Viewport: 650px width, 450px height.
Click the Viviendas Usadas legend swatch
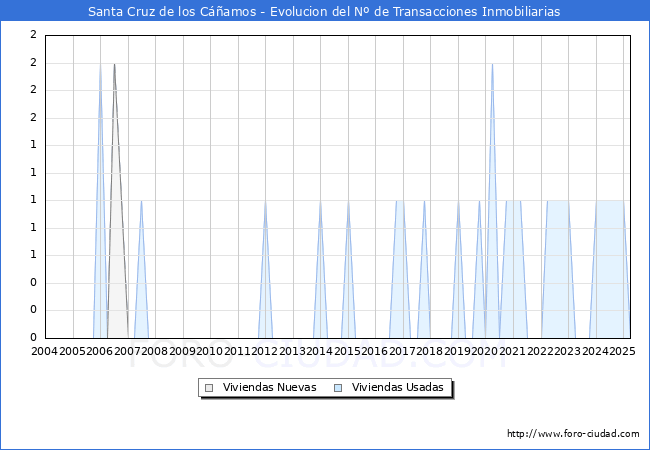pyautogui.click(x=338, y=388)
